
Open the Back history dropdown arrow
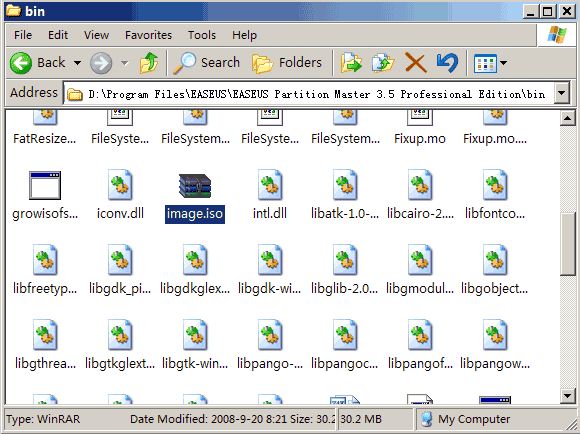point(77,63)
